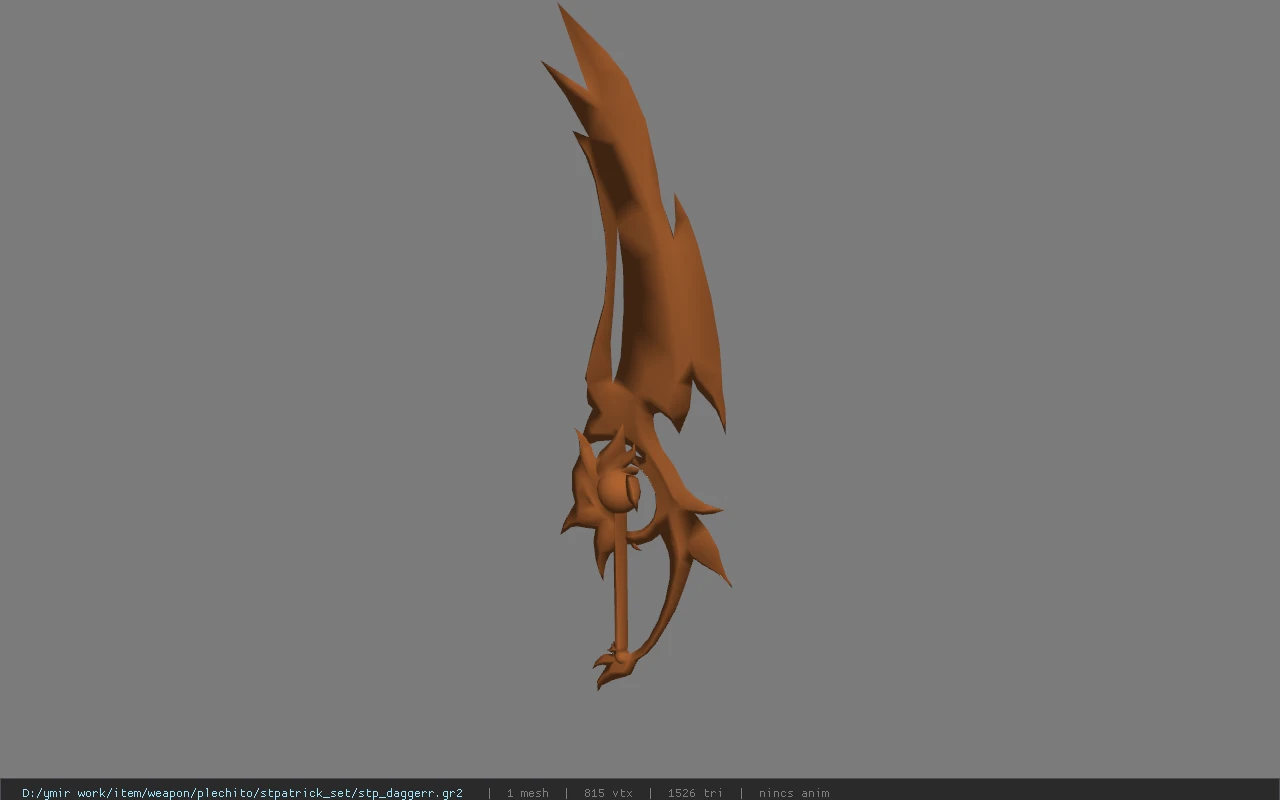Screen dimensions: 1280x800
Task: Click the "nincs anim" status entry
Action: click(794, 793)
